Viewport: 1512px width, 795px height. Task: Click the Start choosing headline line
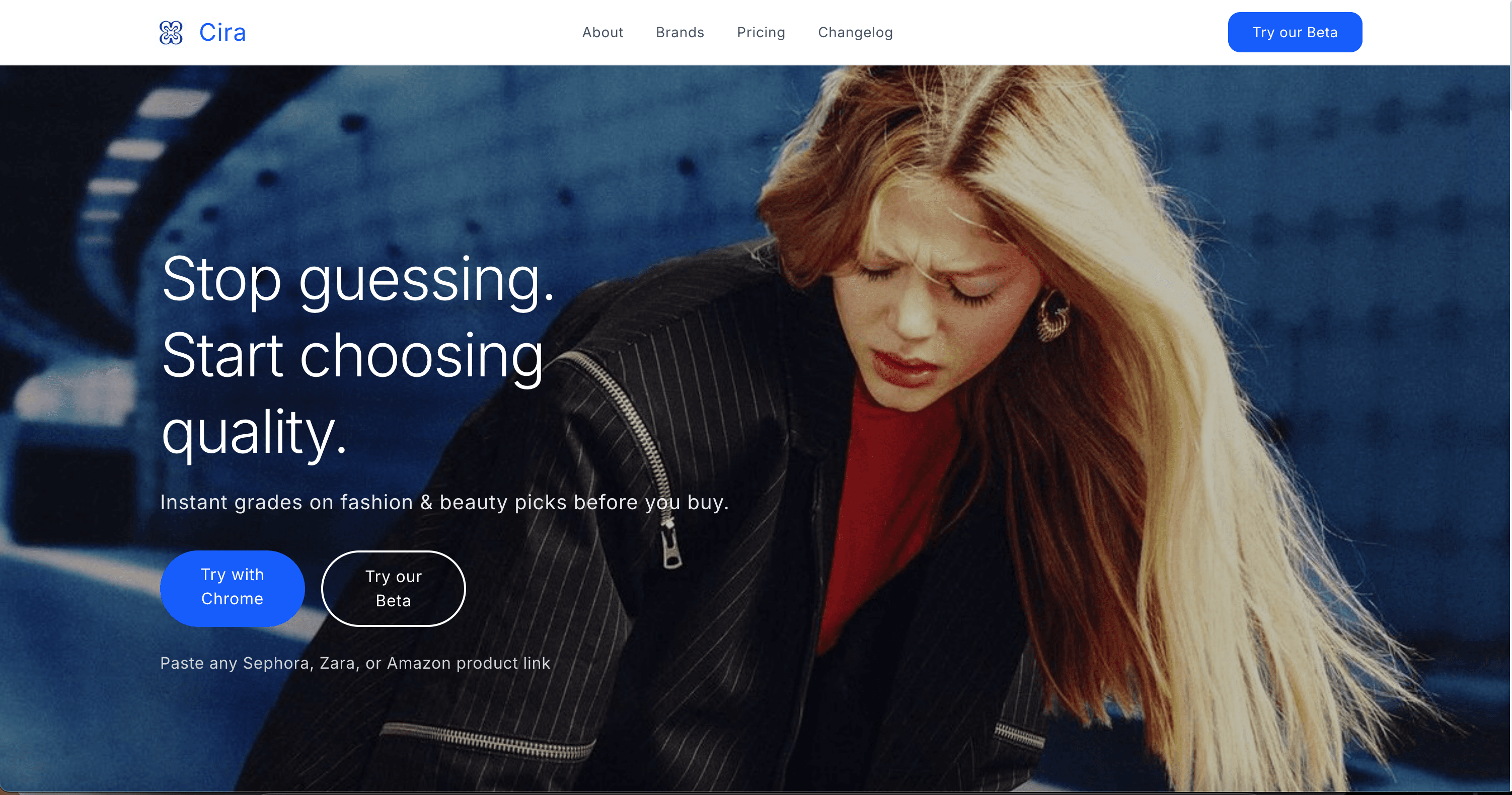coord(352,356)
